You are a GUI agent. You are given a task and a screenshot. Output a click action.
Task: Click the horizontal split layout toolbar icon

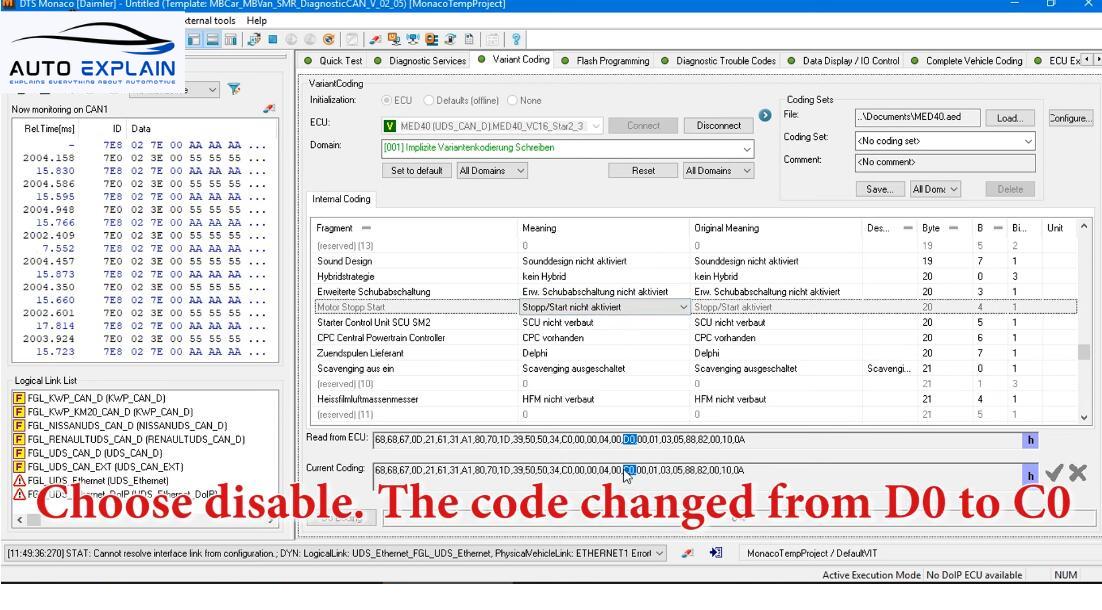click(x=212, y=39)
